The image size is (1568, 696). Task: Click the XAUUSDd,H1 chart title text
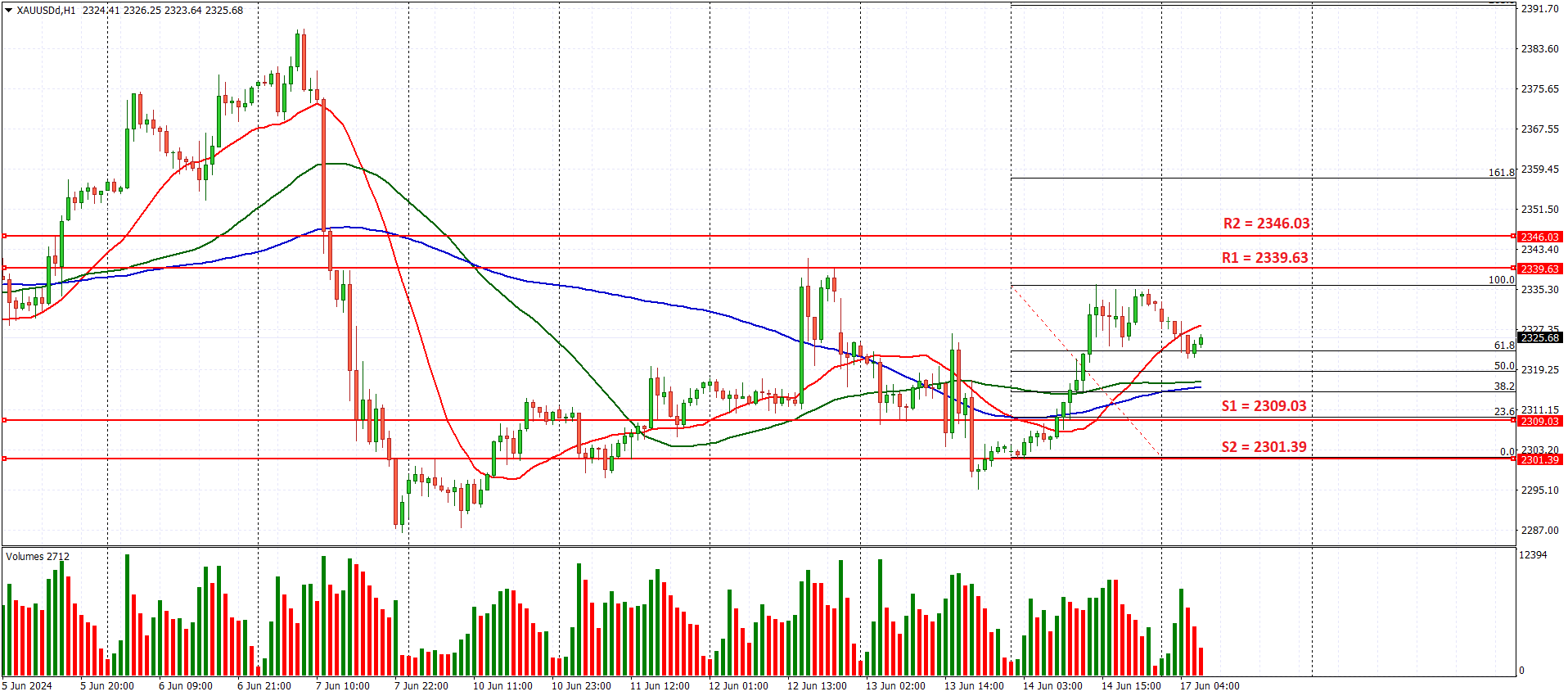[x=46, y=11]
